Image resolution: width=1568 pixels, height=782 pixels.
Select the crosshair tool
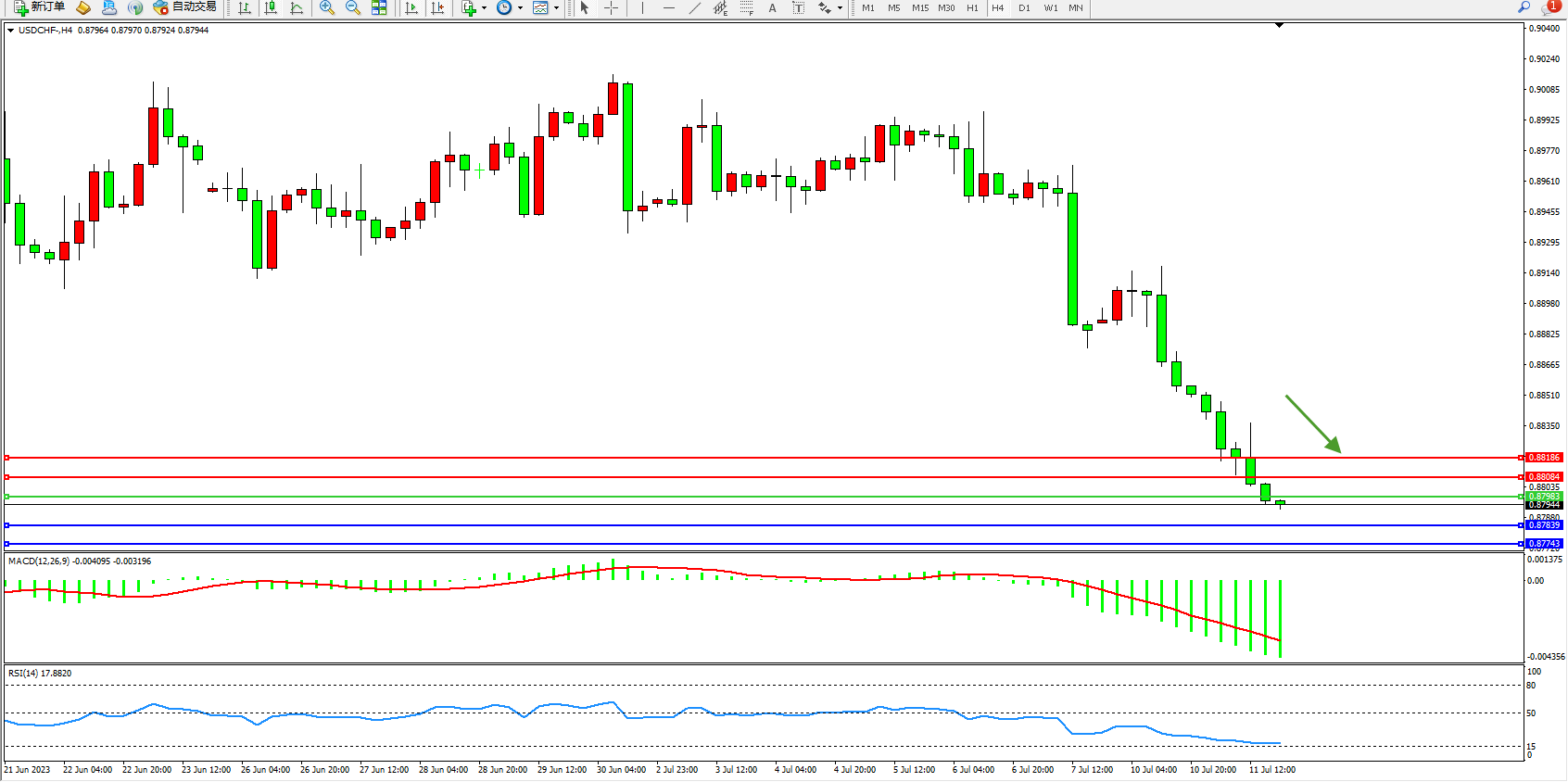pos(611,7)
